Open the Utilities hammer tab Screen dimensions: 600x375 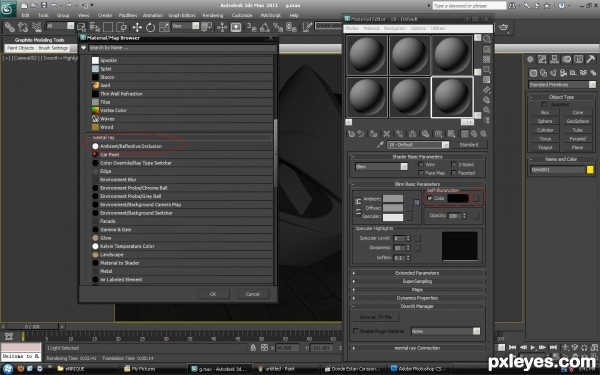click(590, 59)
